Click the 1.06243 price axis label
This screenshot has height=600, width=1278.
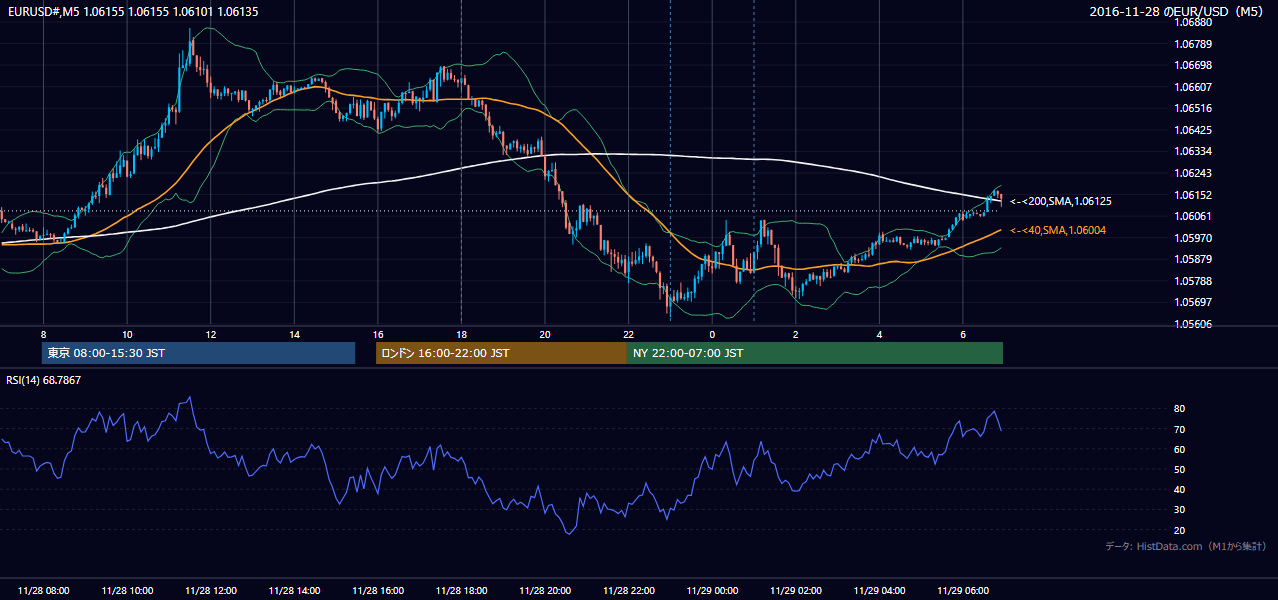point(1194,173)
